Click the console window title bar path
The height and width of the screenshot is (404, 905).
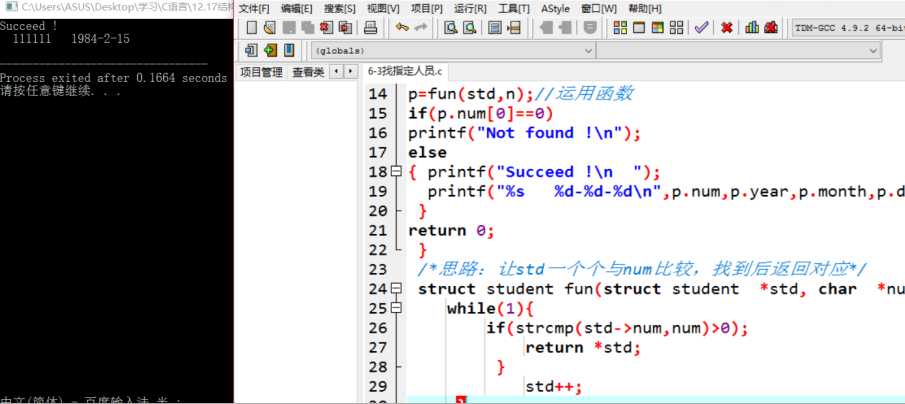pyautogui.click(x=127, y=8)
